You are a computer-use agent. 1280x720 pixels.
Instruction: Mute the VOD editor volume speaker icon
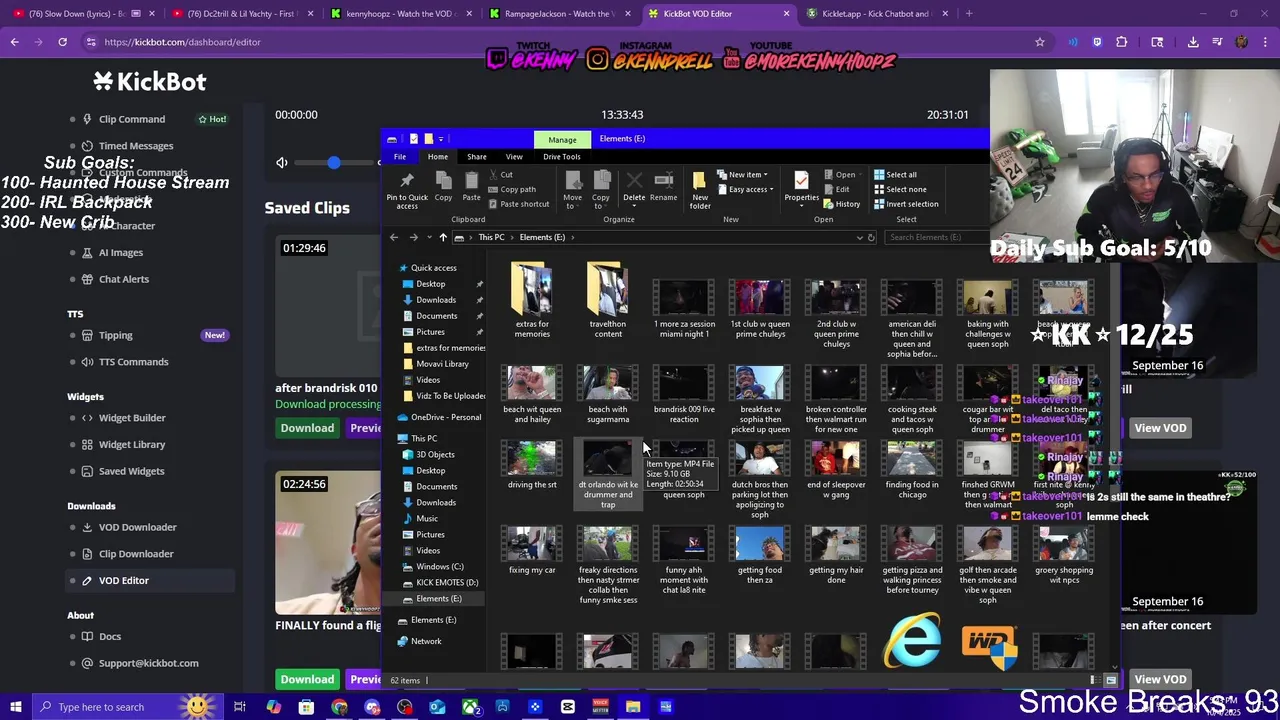(282, 163)
